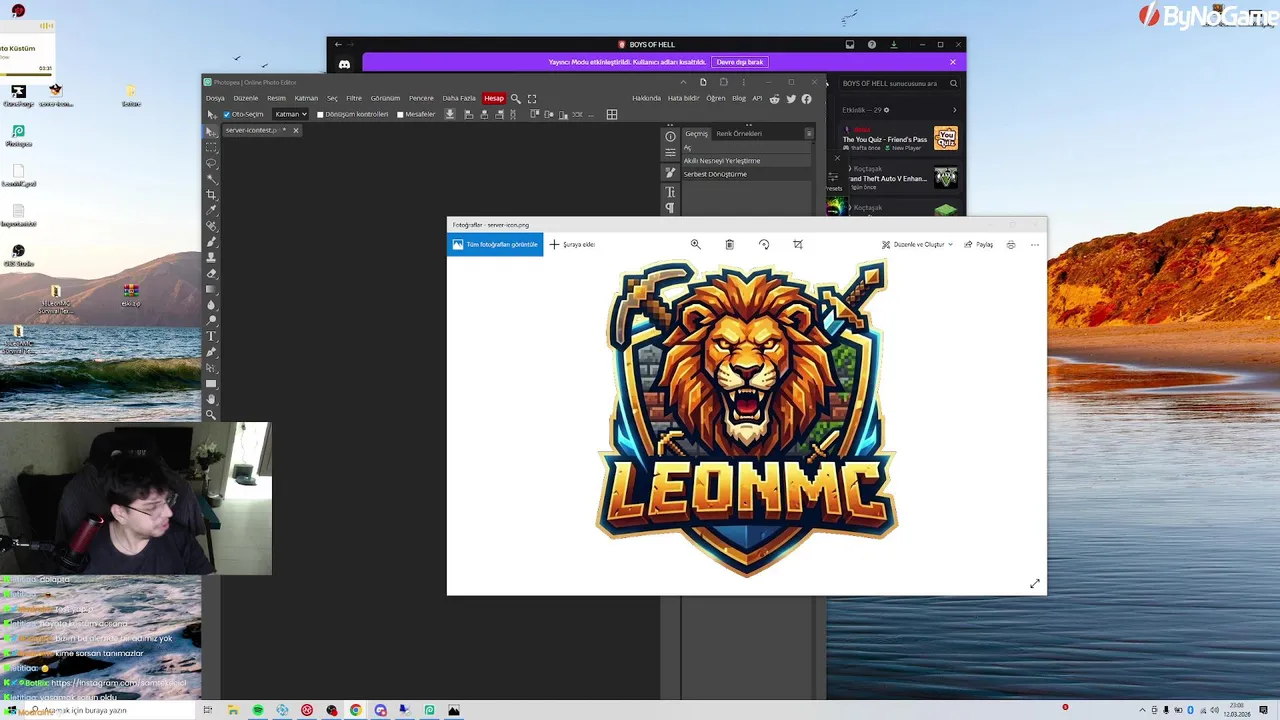Select the Type tool in Photopea toolbar
The width and height of the screenshot is (1280, 720).
(211, 336)
